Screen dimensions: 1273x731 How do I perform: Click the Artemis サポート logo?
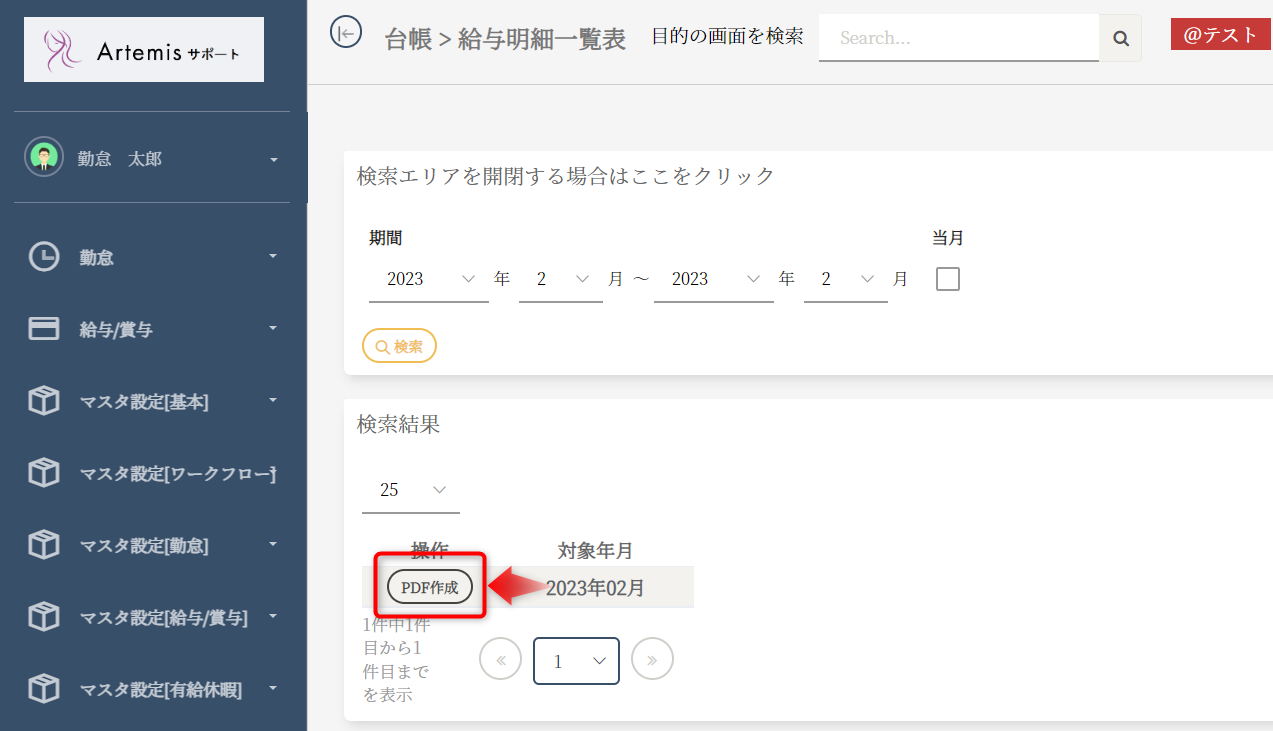144,50
